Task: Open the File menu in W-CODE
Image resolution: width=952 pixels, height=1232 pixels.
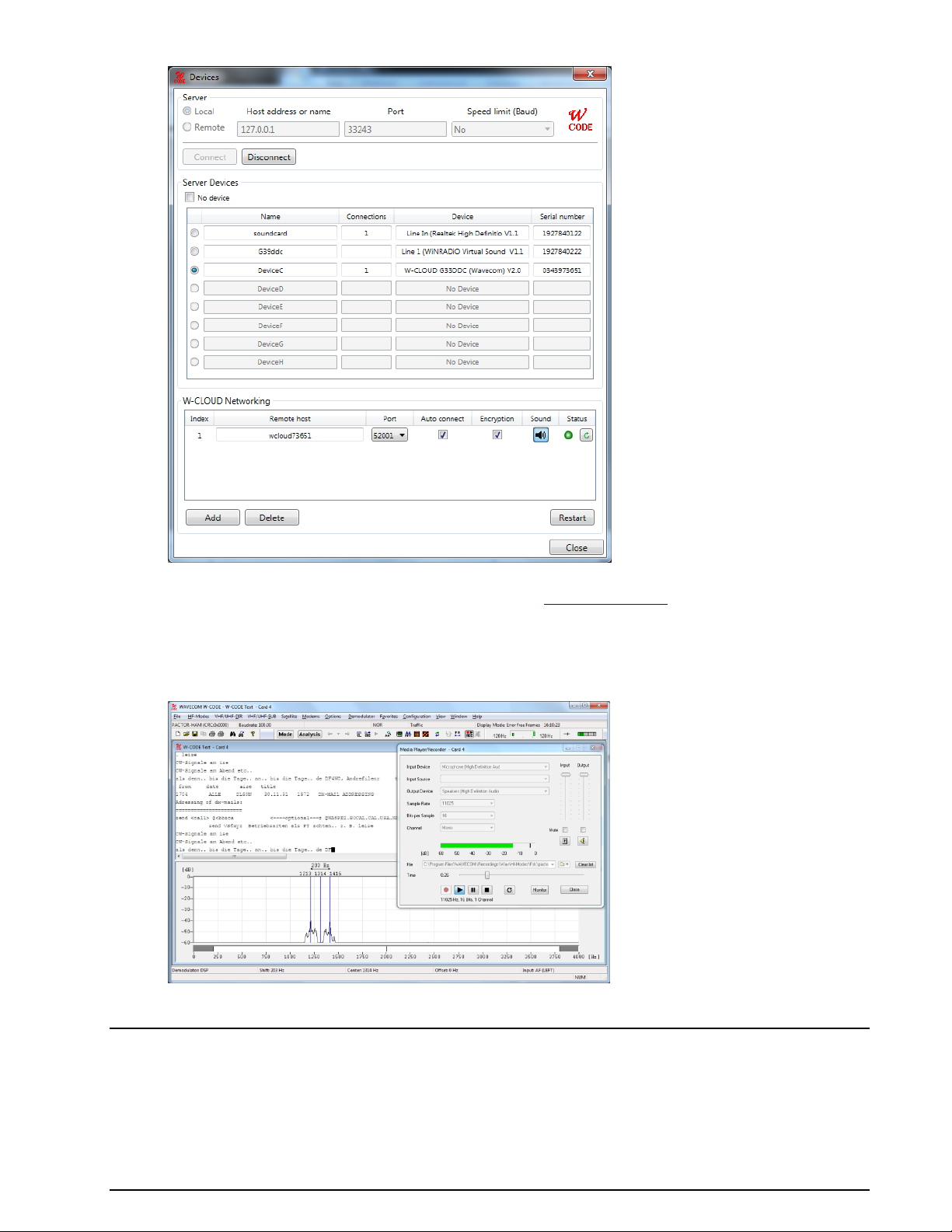Action: (177, 717)
